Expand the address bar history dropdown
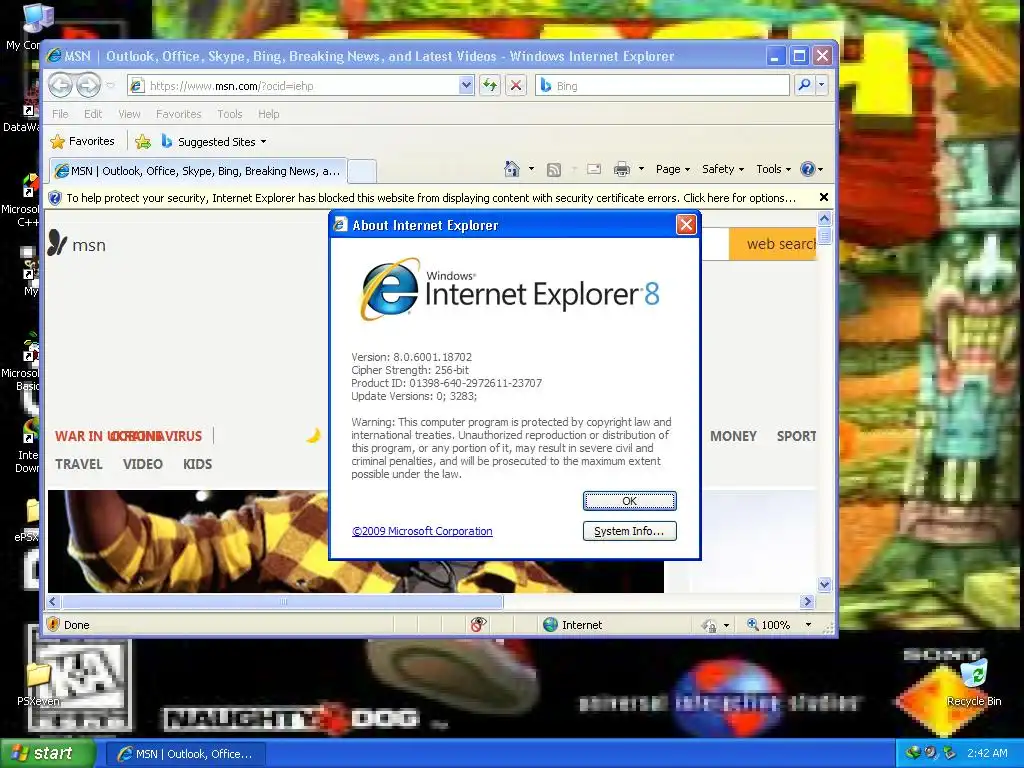Viewport: 1024px width, 768px height. (x=466, y=85)
